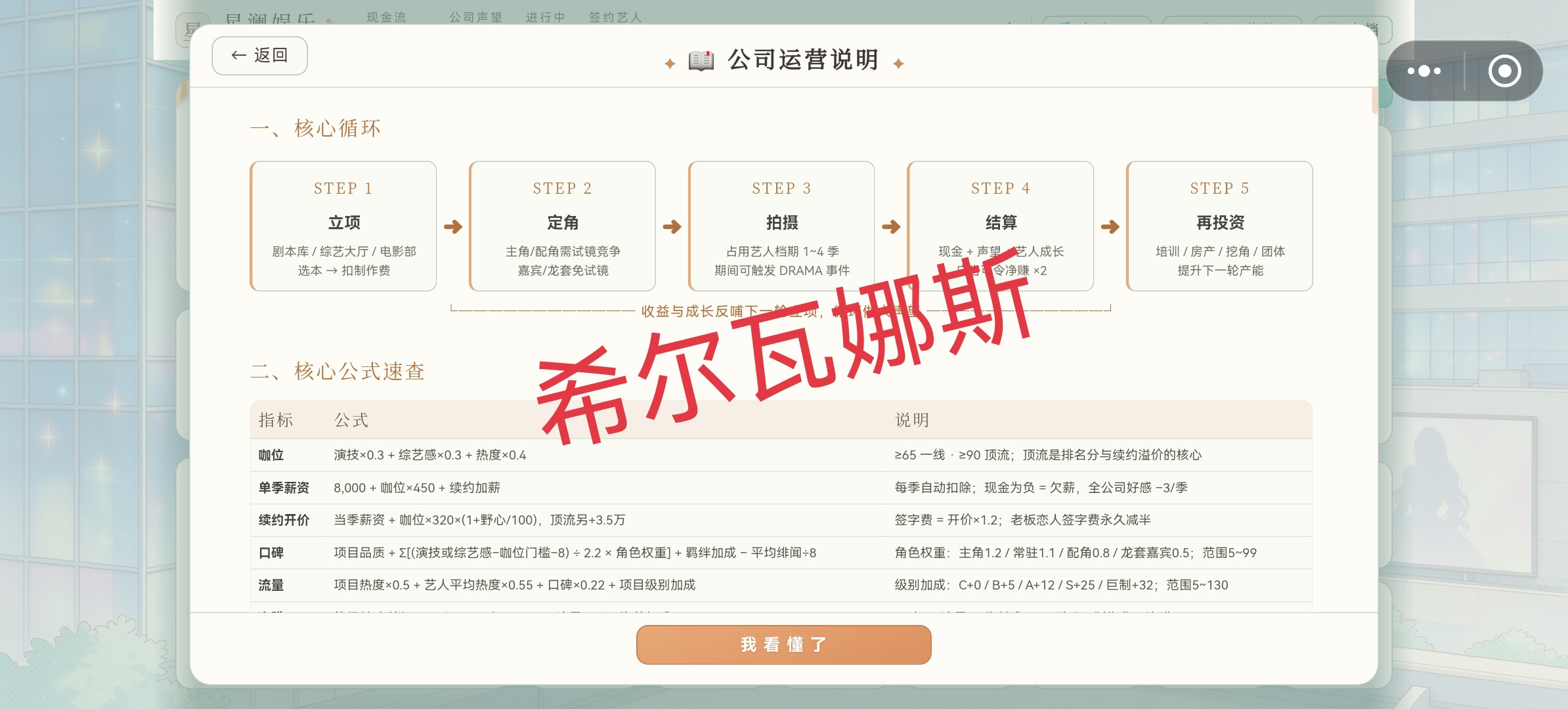
Task: Click the 口碑 row label
Action: 271,553
